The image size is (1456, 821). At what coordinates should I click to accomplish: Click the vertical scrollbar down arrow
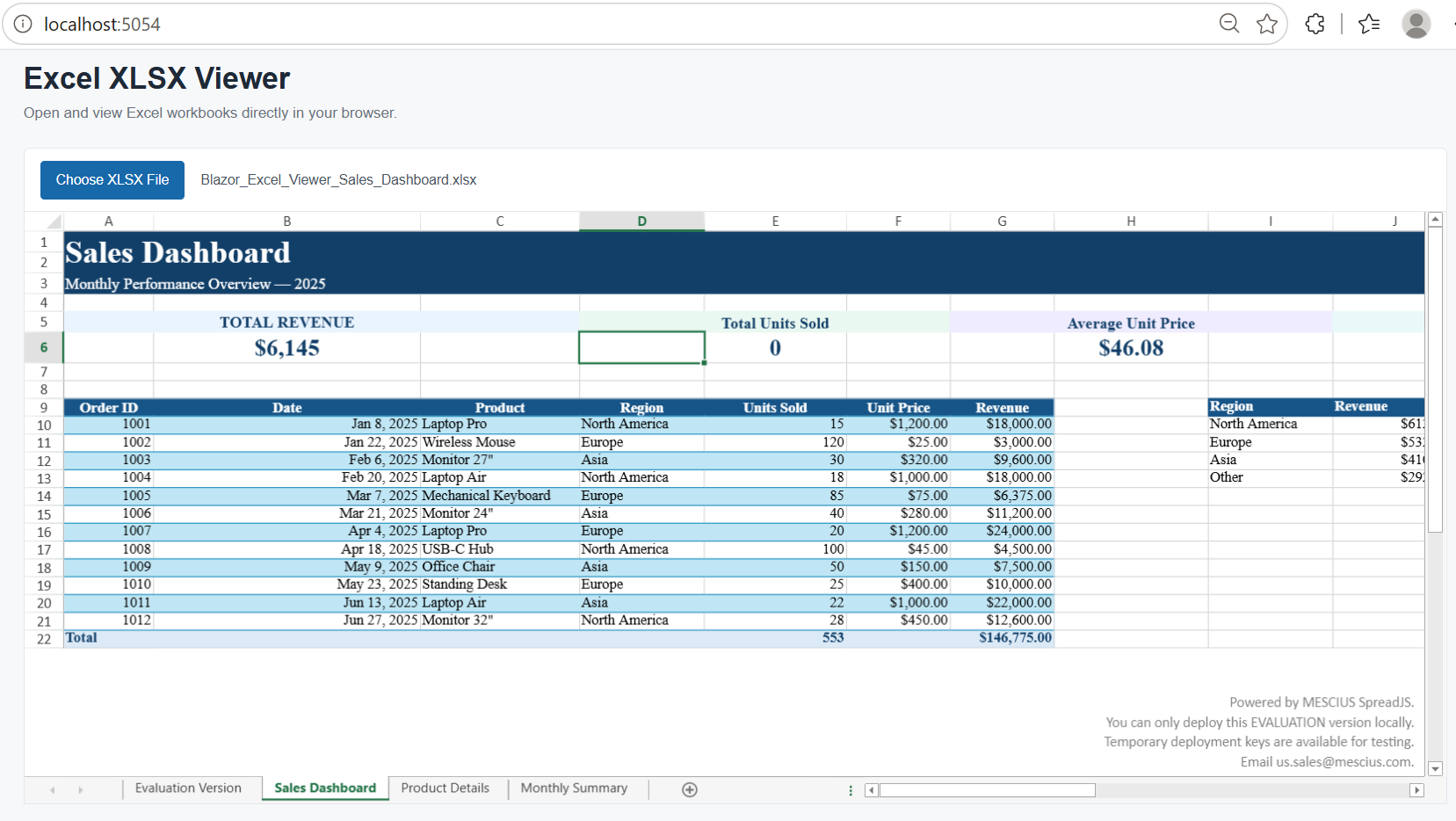(x=1435, y=768)
